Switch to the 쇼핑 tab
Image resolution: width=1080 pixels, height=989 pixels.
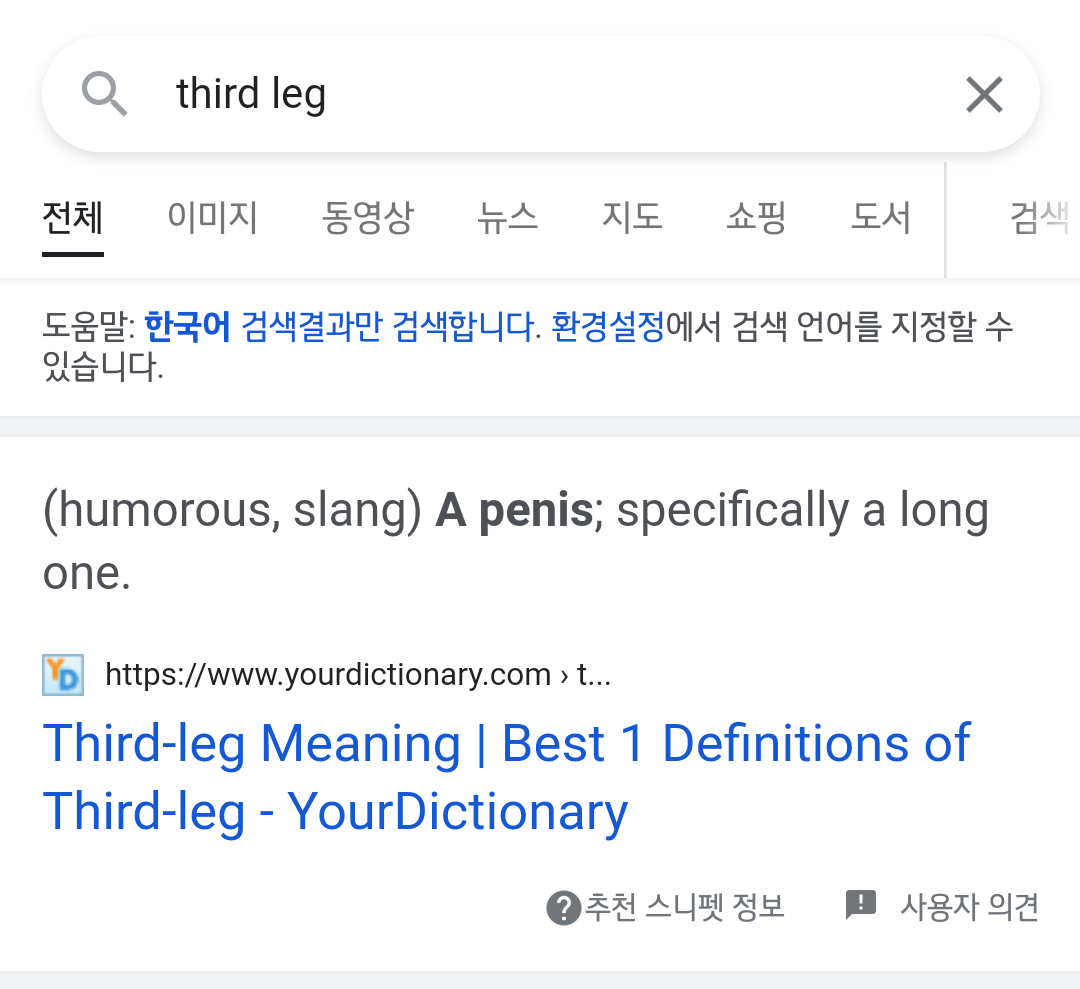pyautogui.click(x=756, y=218)
